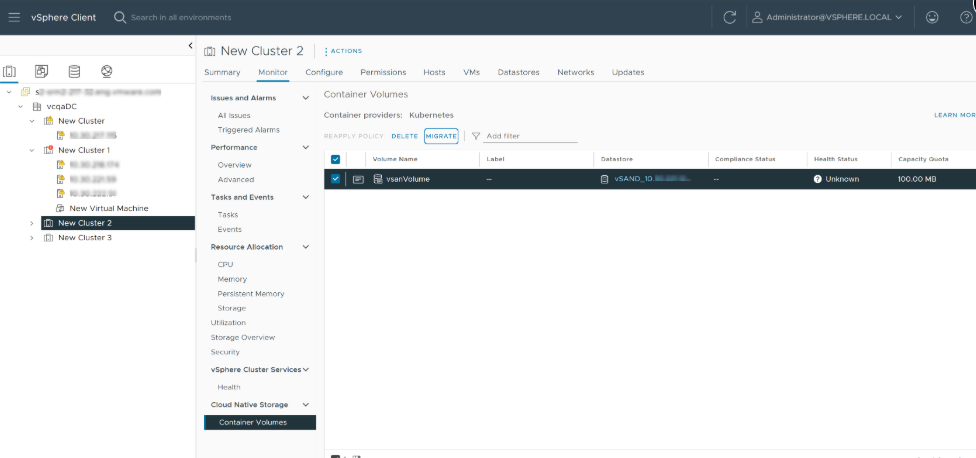Switch to Hosts and Clusters inventory view
Viewport: 976px width, 458px height.
click(10, 71)
